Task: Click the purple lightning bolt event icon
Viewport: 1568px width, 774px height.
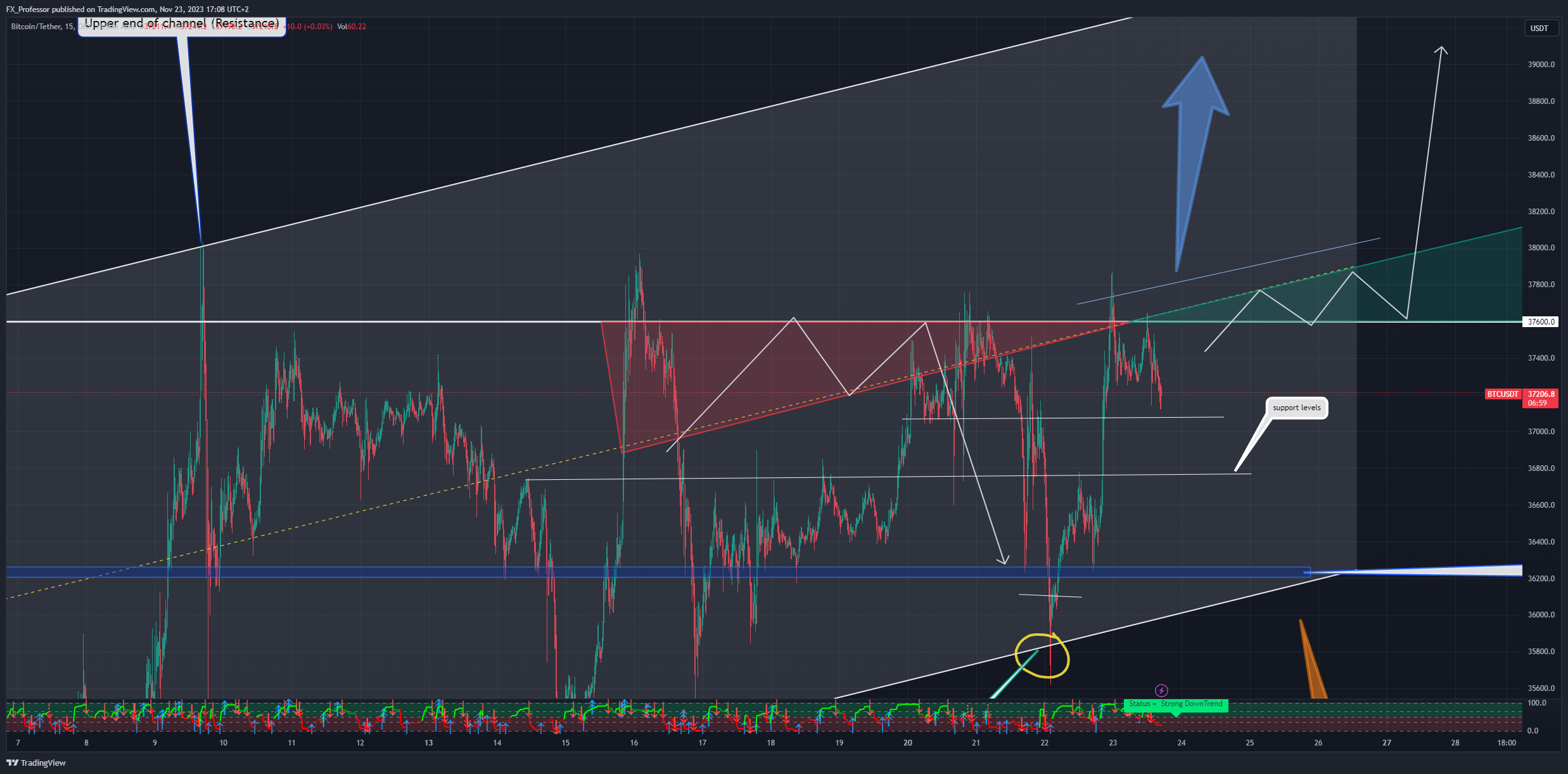Action: point(1161,690)
